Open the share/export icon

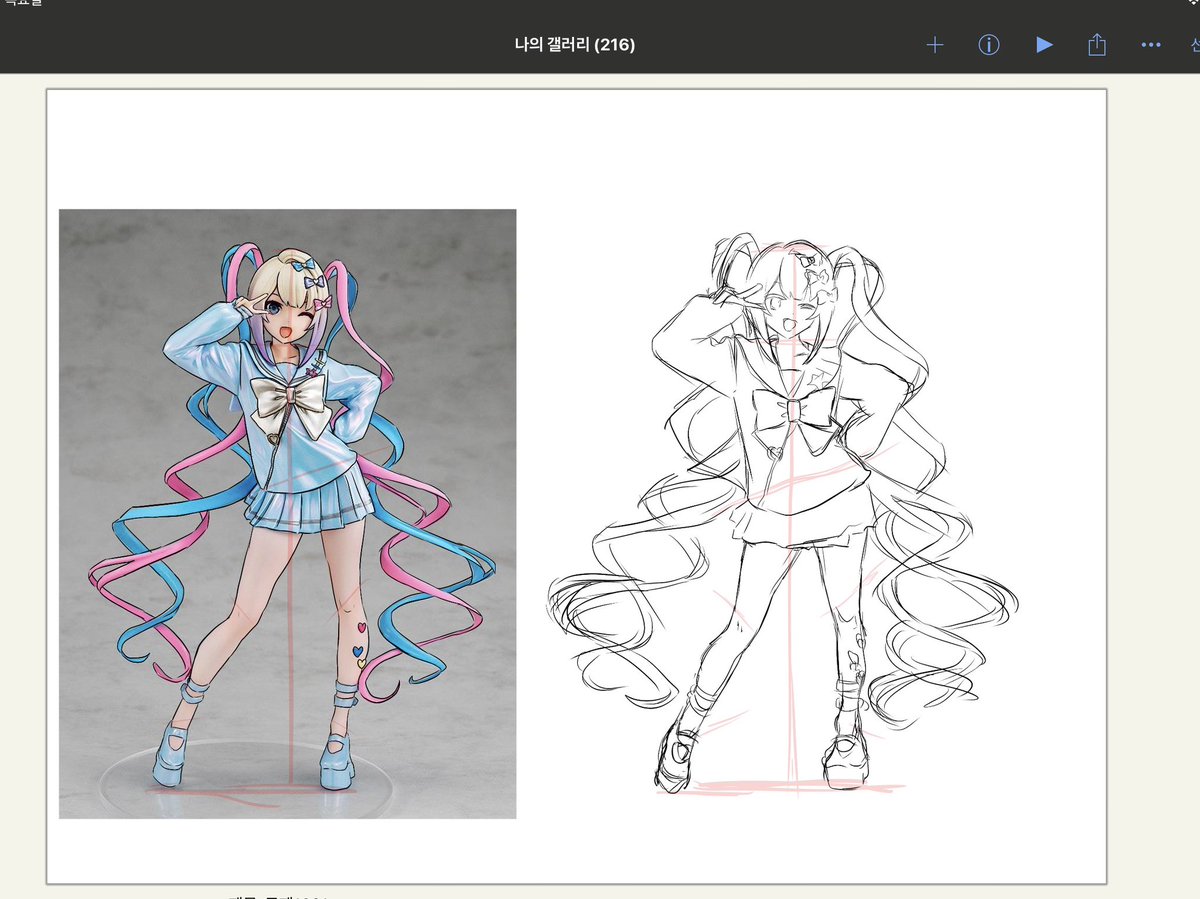point(1097,44)
